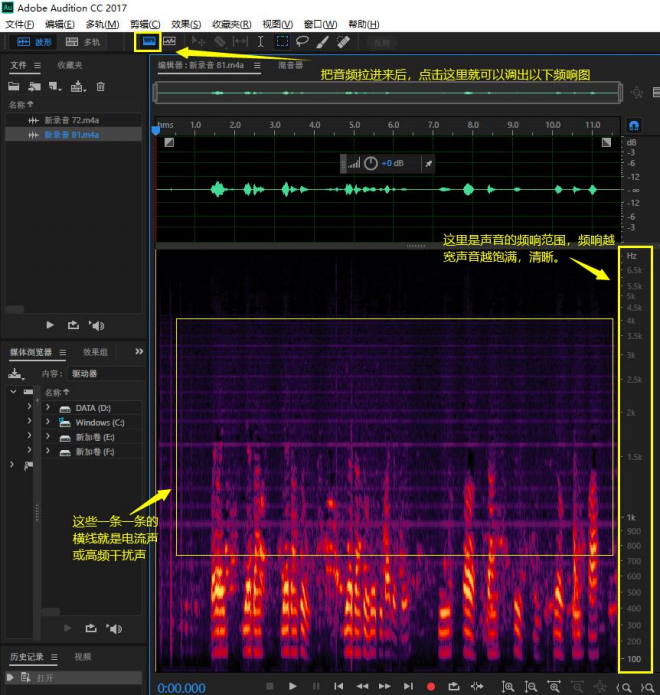This screenshot has width=660, height=695.
Task: Select the Move tool in toolbar
Action: (198, 42)
